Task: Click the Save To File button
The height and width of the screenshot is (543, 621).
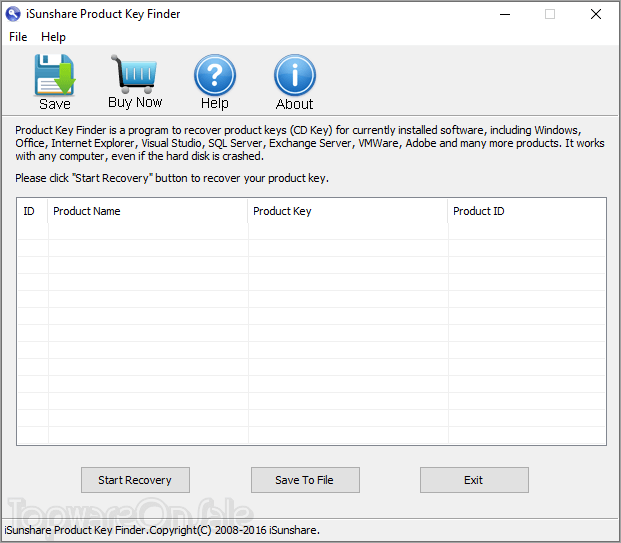Action: coord(305,480)
